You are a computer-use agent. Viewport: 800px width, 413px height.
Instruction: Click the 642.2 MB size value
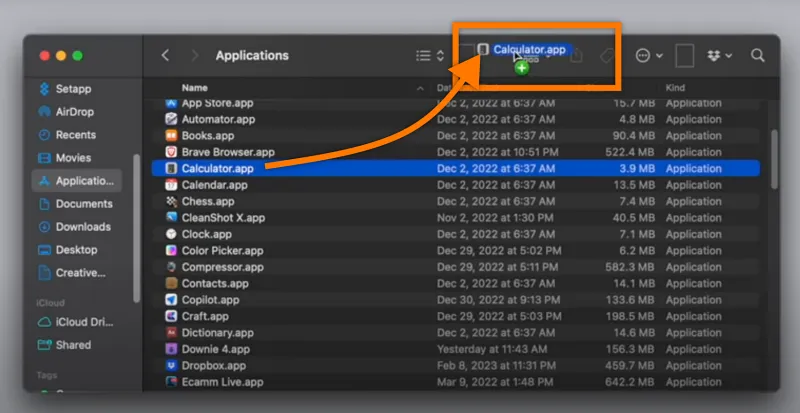[630, 382]
